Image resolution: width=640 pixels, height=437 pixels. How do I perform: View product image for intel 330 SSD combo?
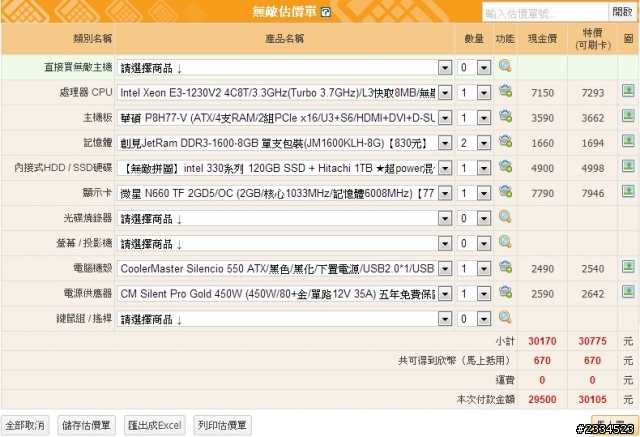628,166
